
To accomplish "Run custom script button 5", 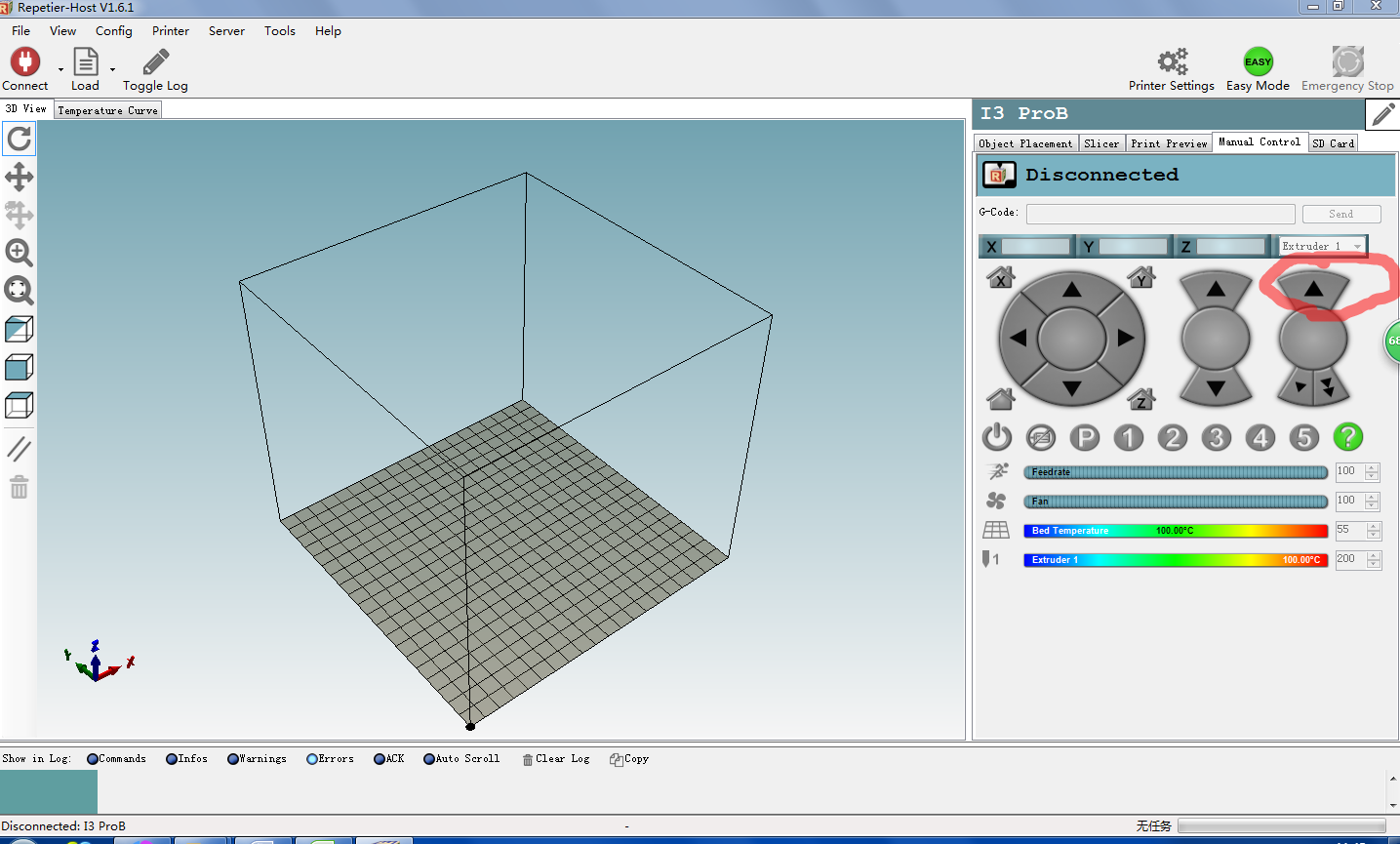I will [1304, 437].
